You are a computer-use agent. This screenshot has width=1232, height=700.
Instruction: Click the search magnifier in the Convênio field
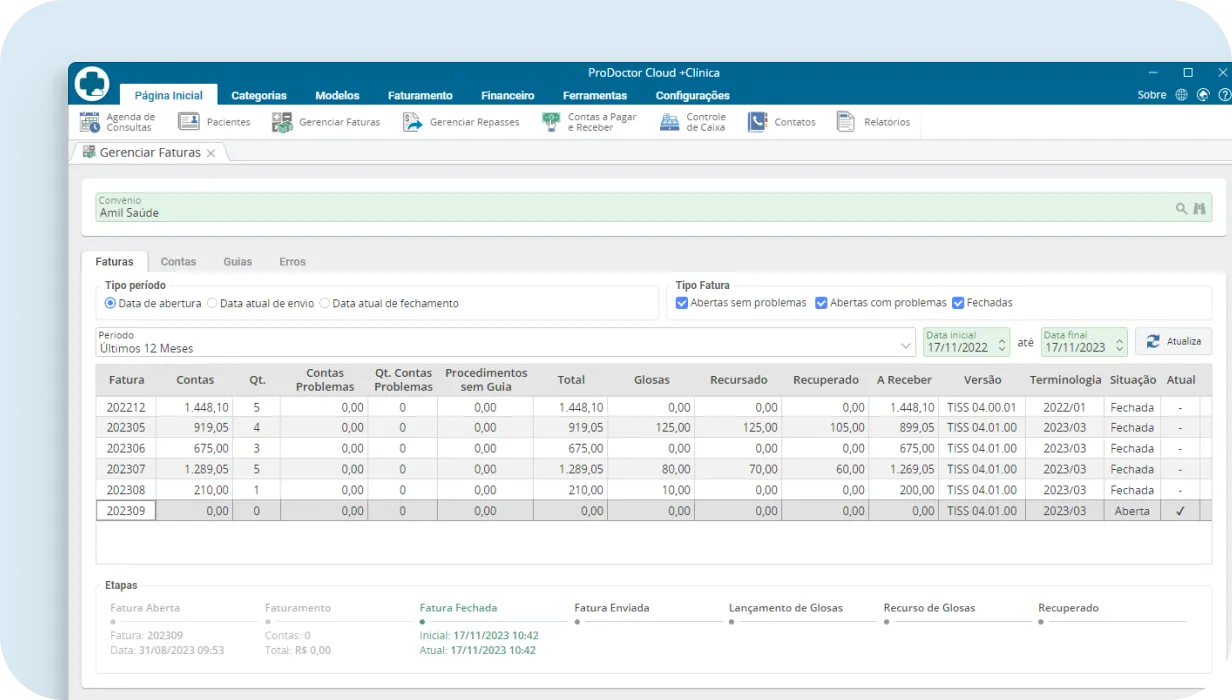coord(1181,208)
